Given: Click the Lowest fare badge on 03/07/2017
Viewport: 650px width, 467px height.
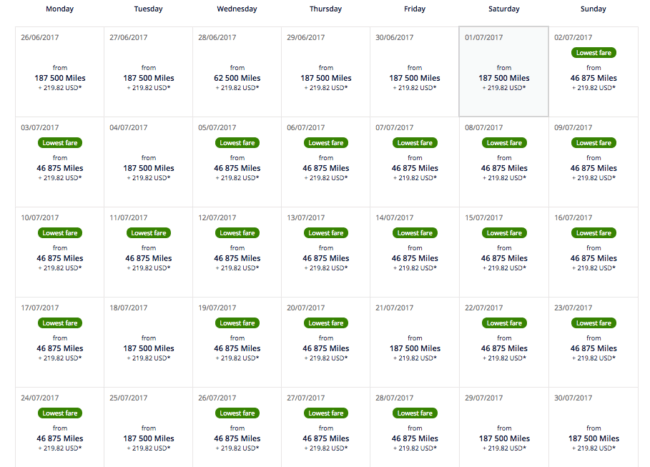Looking at the screenshot, I should (60, 143).
